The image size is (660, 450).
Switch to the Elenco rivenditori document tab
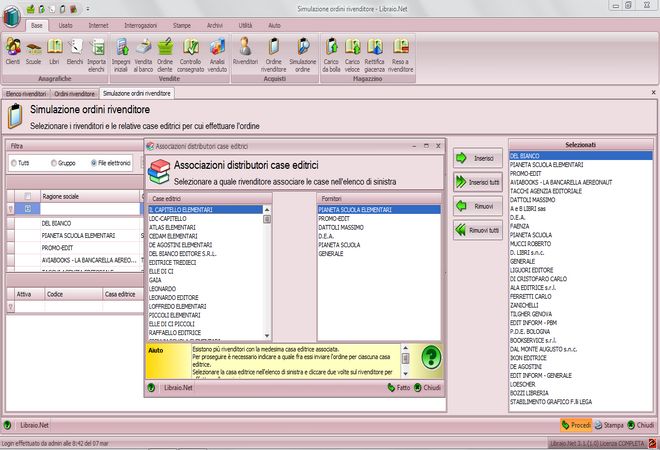(x=26, y=94)
